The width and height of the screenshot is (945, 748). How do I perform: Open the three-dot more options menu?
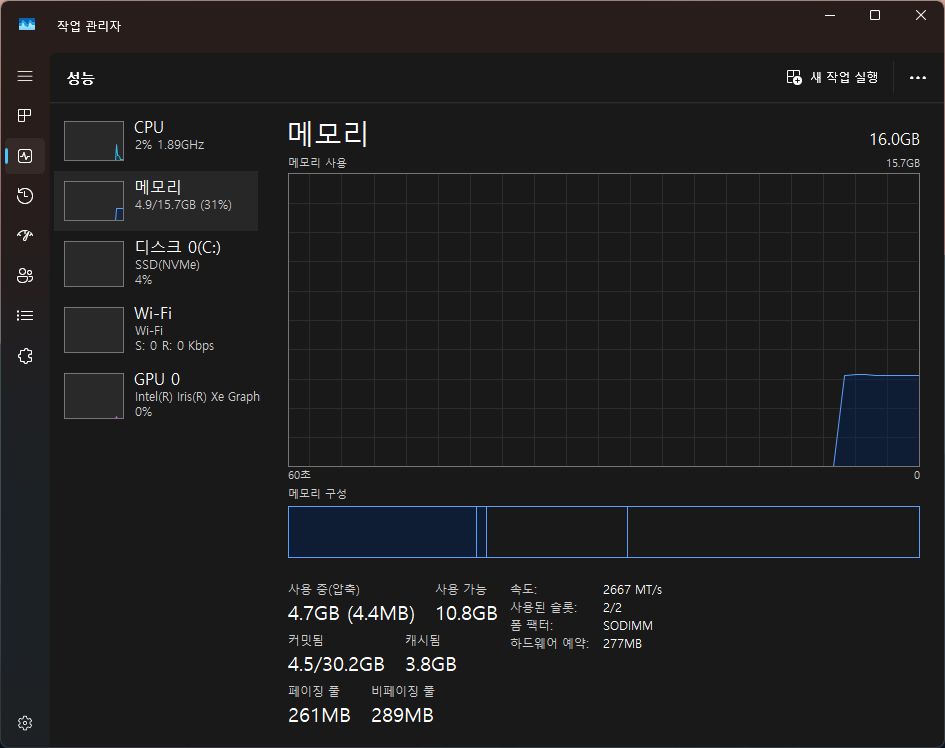(x=917, y=77)
